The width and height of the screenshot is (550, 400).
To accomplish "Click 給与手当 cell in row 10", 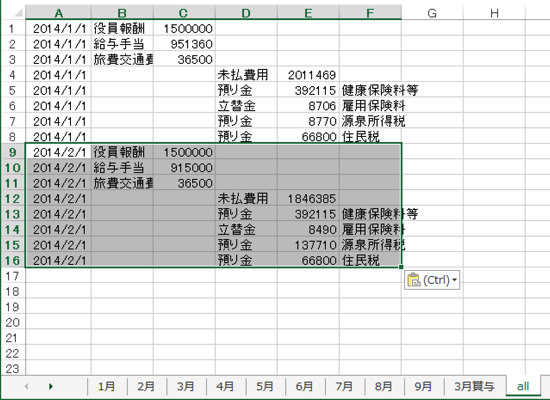I will [122, 168].
